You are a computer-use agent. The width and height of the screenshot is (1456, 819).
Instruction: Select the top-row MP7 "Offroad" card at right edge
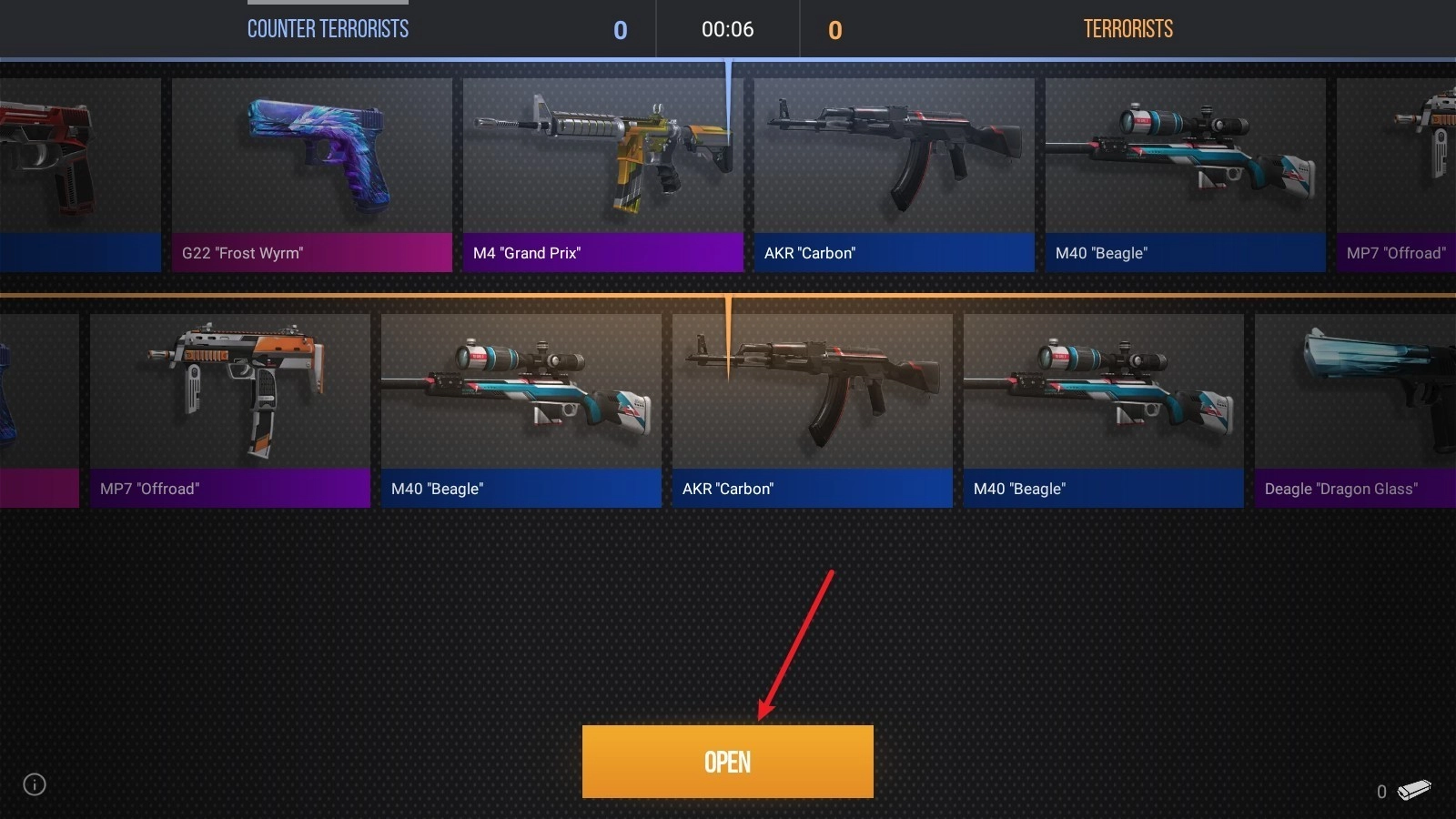pyautogui.click(x=1397, y=175)
